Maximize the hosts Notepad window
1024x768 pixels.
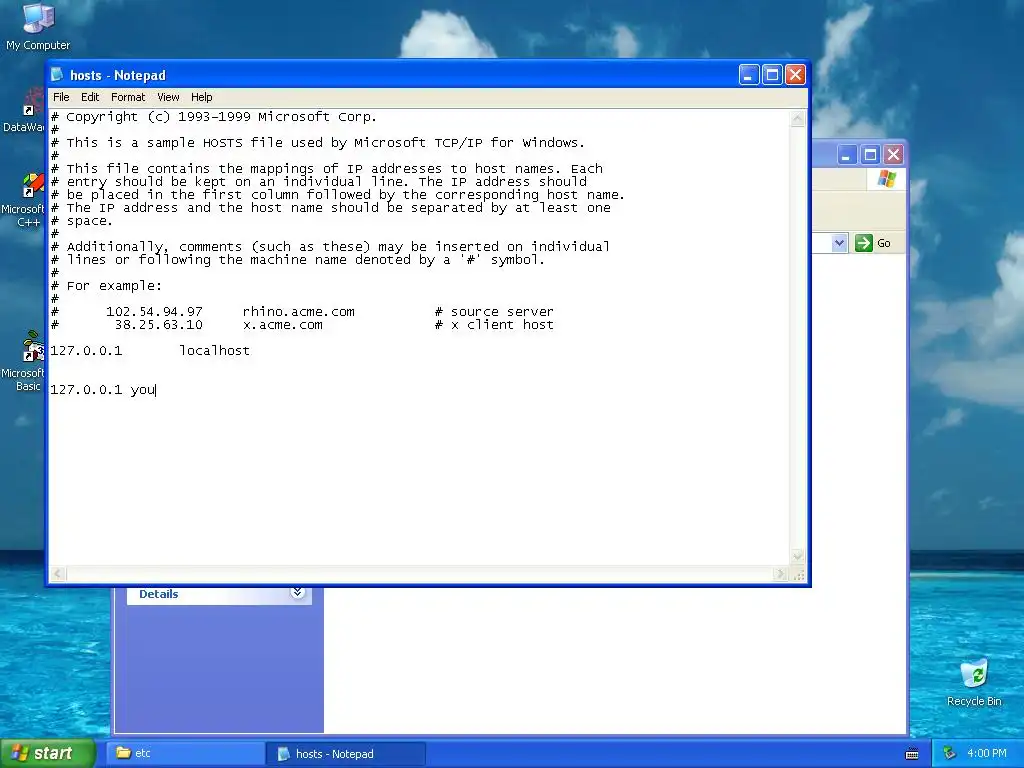[x=772, y=75]
